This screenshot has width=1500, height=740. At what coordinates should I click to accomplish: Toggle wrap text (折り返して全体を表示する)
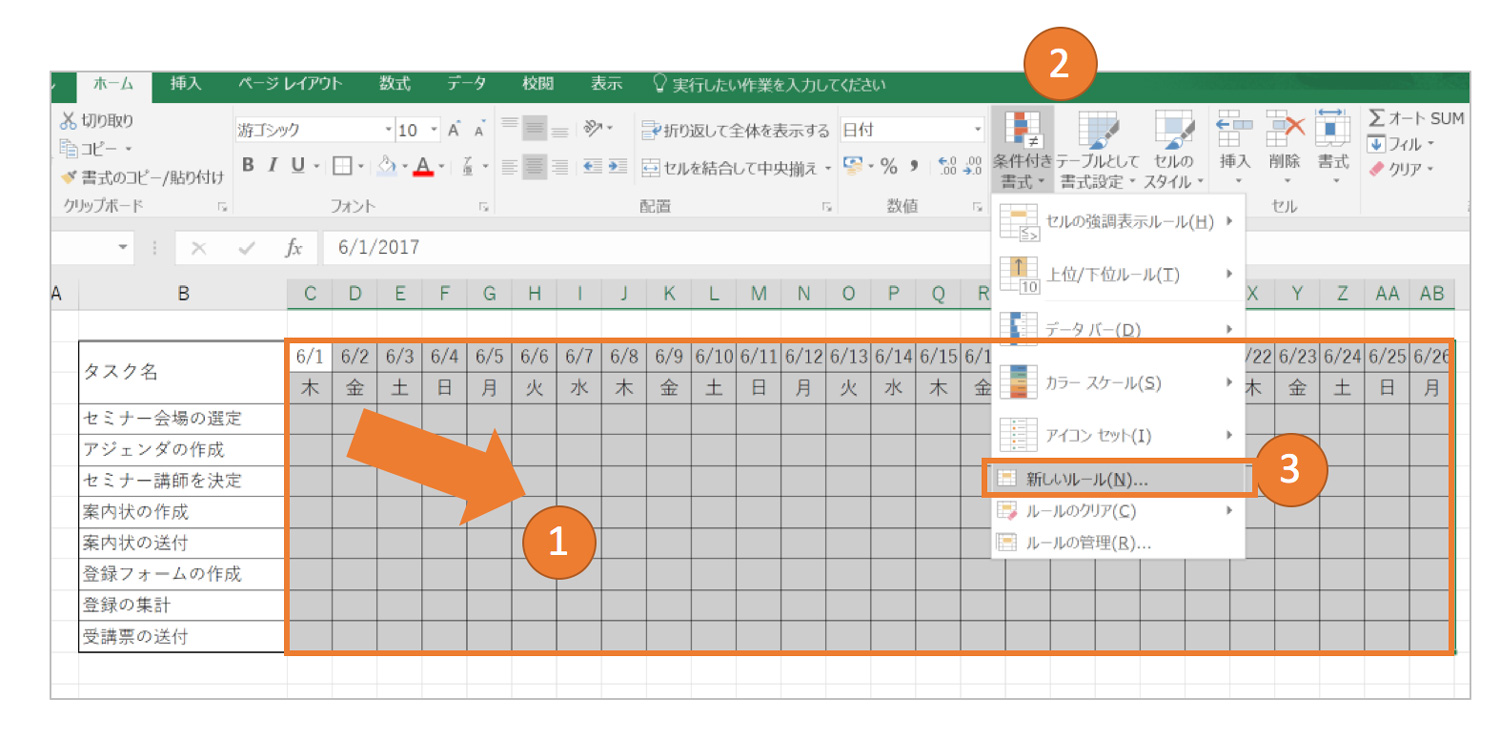pos(735,130)
